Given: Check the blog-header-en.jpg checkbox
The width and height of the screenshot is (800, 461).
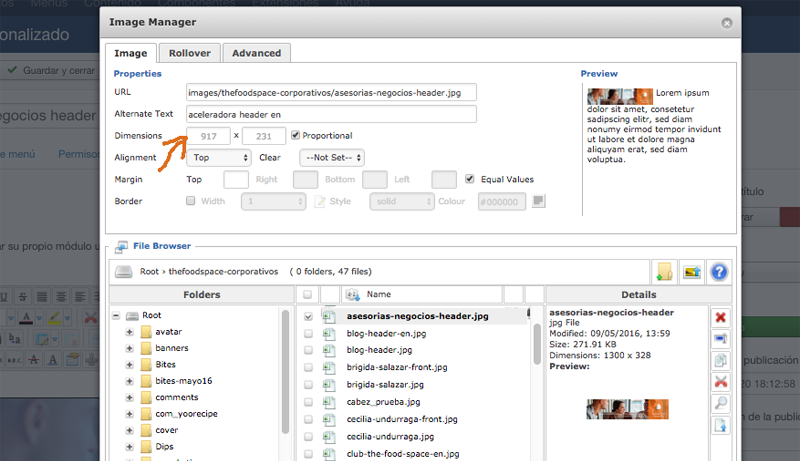Looking at the screenshot, I should coord(308,334).
